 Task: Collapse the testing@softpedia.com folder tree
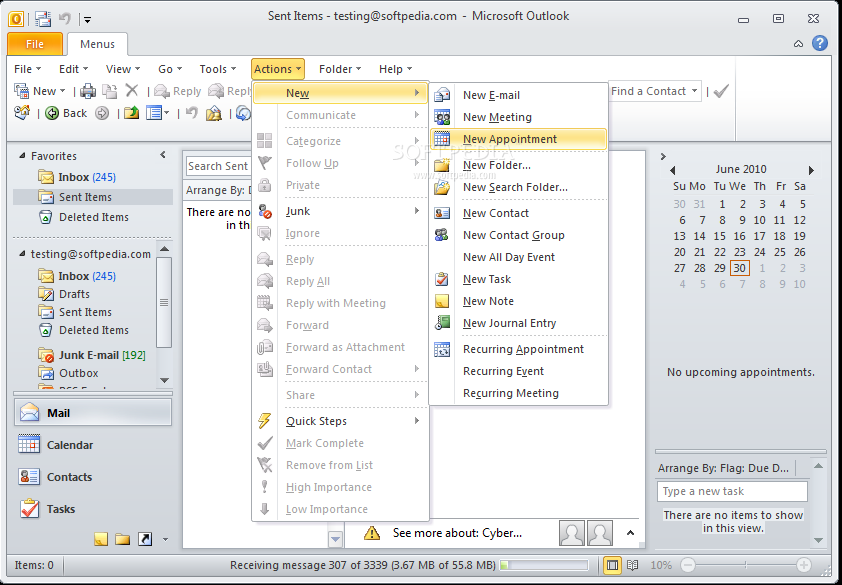click(22, 254)
